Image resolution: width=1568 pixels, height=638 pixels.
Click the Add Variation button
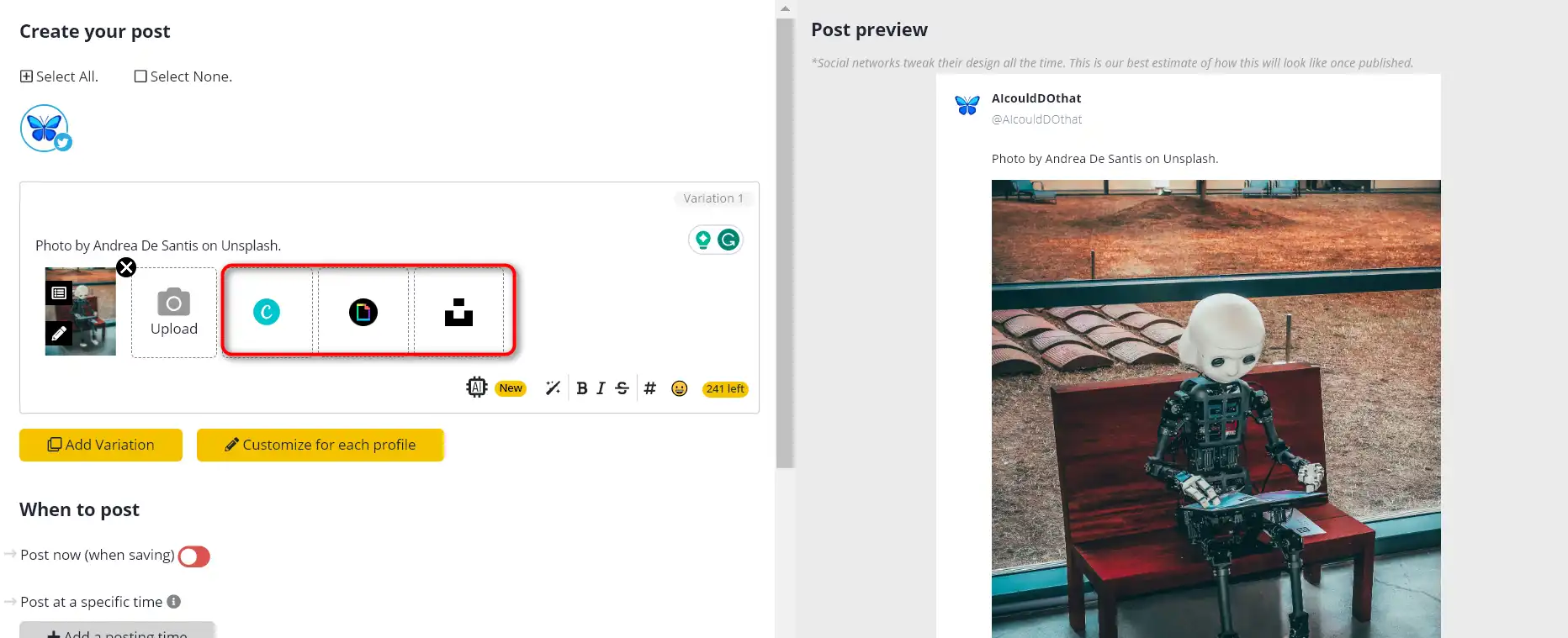coord(101,445)
